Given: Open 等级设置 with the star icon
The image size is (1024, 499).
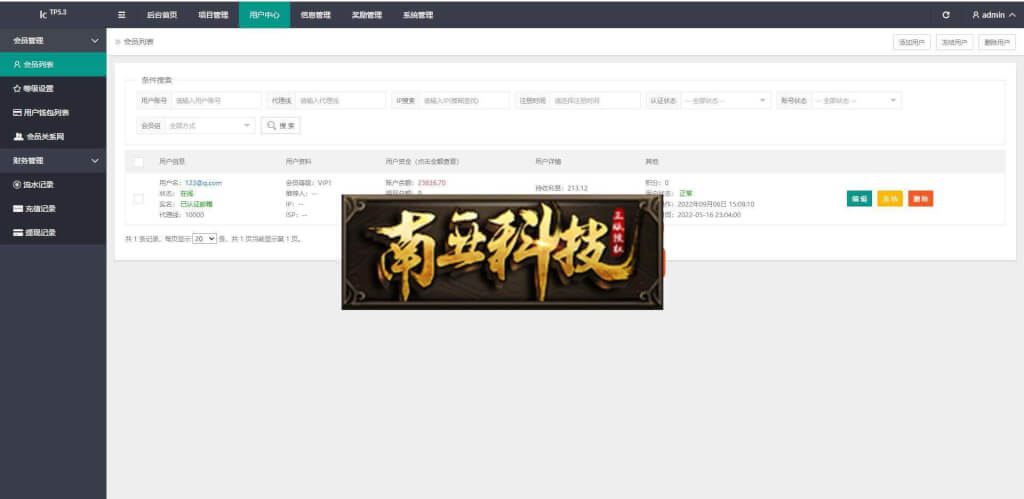Looking at the screenshot, I should (x=53, y=89).
